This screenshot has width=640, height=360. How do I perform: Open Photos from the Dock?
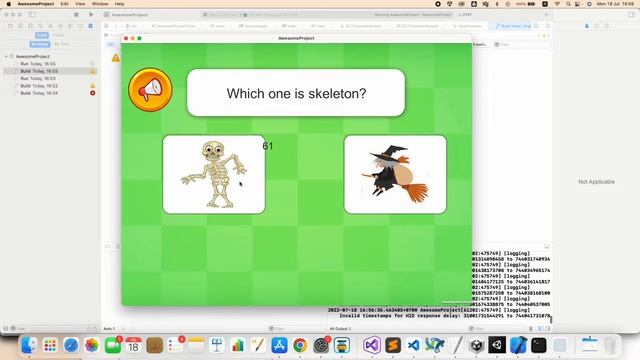(x=92, y=345)
